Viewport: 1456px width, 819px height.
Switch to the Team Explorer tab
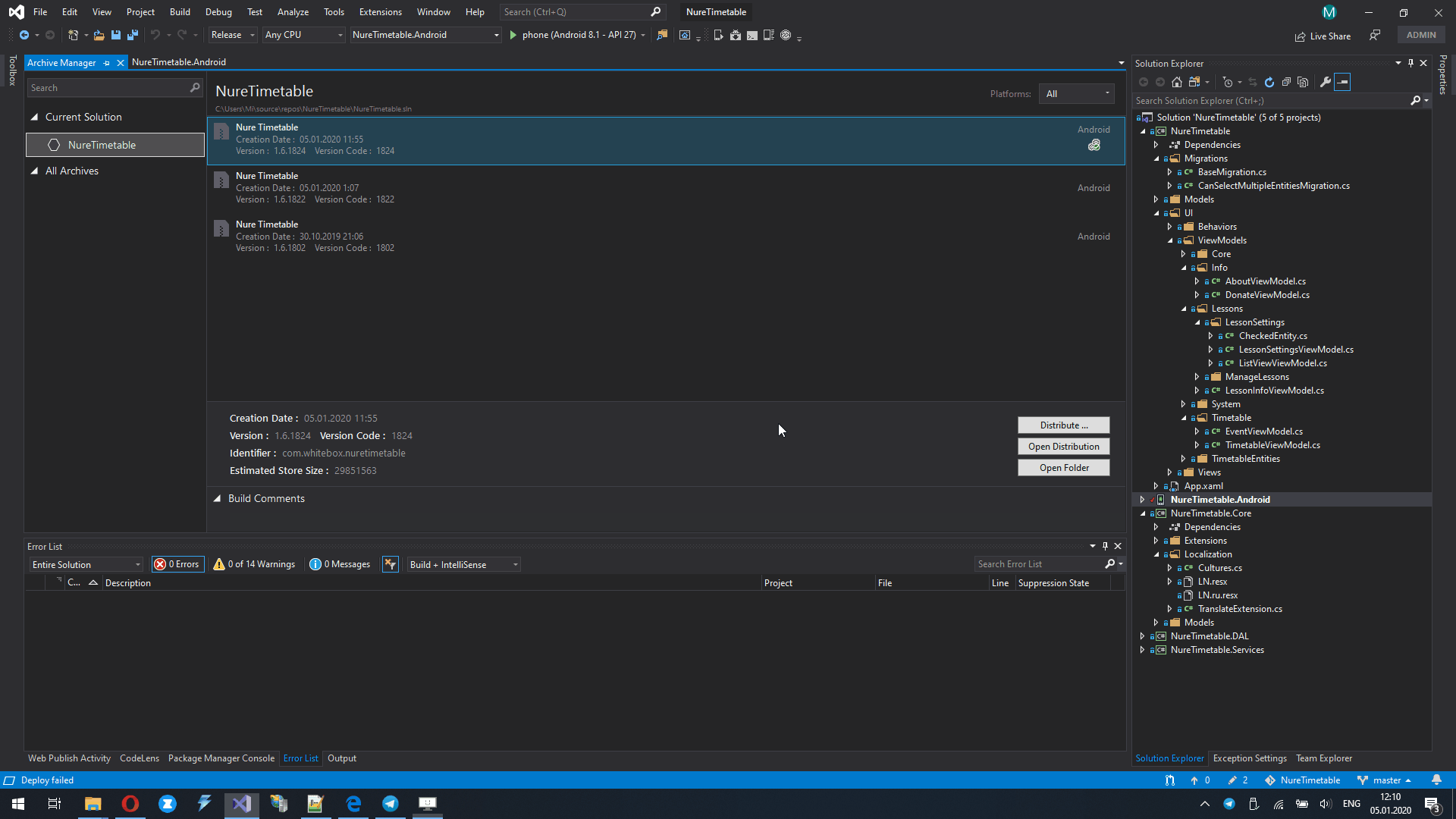coord(1324,758)
